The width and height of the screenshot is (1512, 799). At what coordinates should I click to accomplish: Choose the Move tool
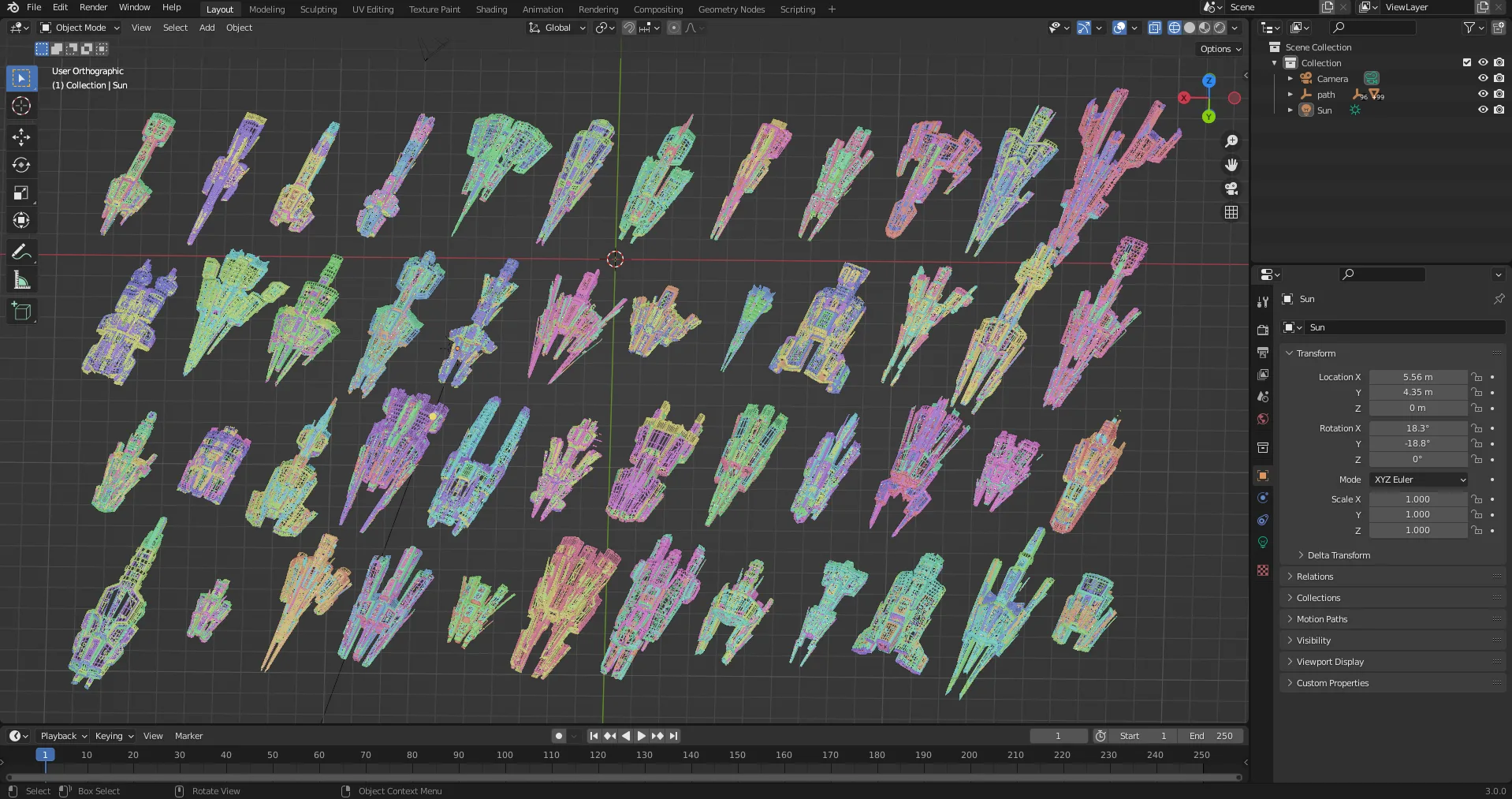click(x=21, y=137)
